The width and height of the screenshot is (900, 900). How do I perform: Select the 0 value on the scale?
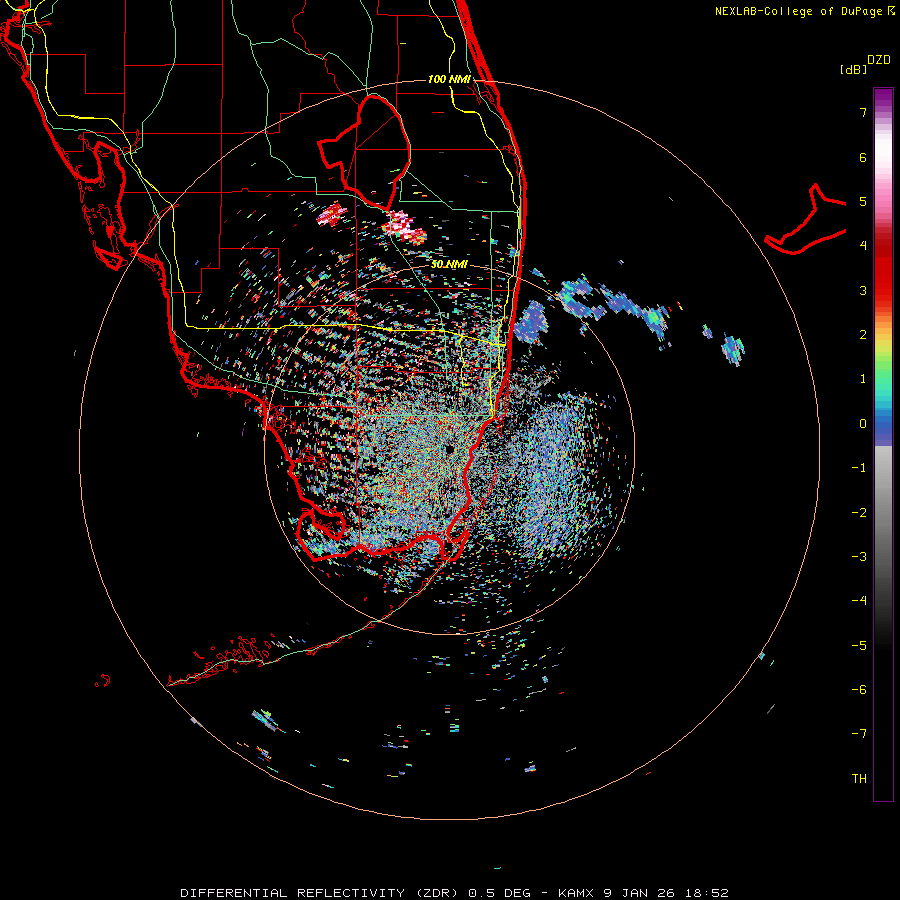pos(863,424)
